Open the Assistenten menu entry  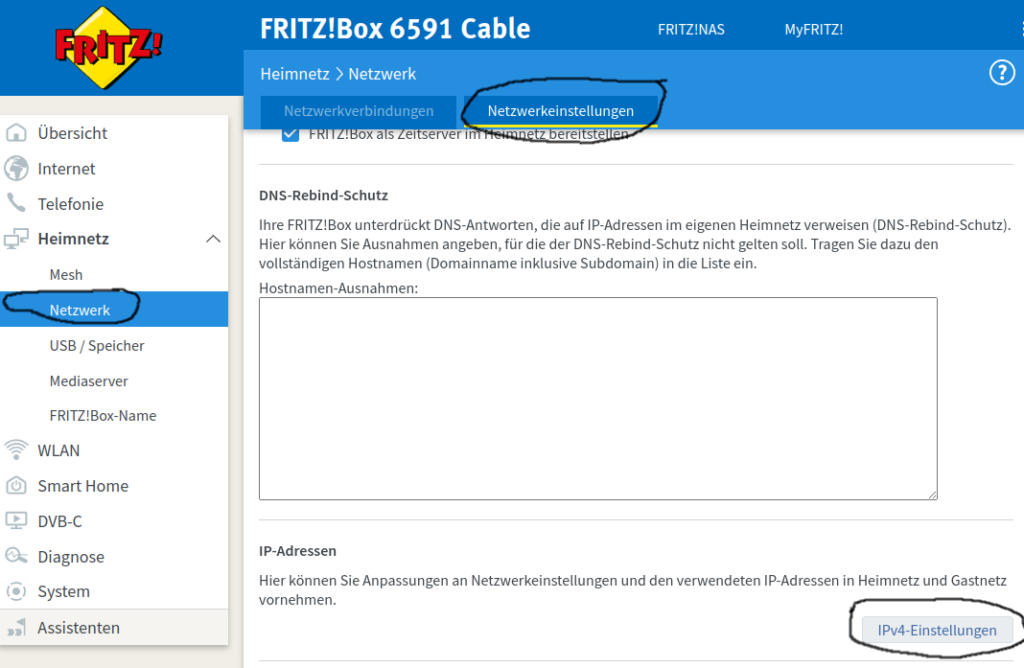click(x=114, y=628)
